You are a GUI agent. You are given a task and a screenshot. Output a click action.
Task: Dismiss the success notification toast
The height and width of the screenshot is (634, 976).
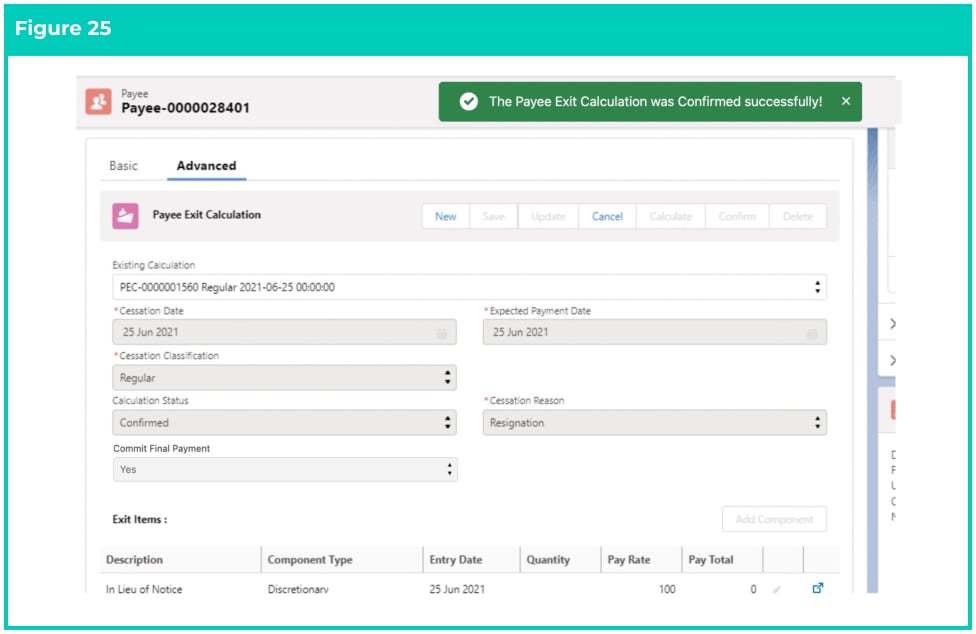[x=845, y=101]
